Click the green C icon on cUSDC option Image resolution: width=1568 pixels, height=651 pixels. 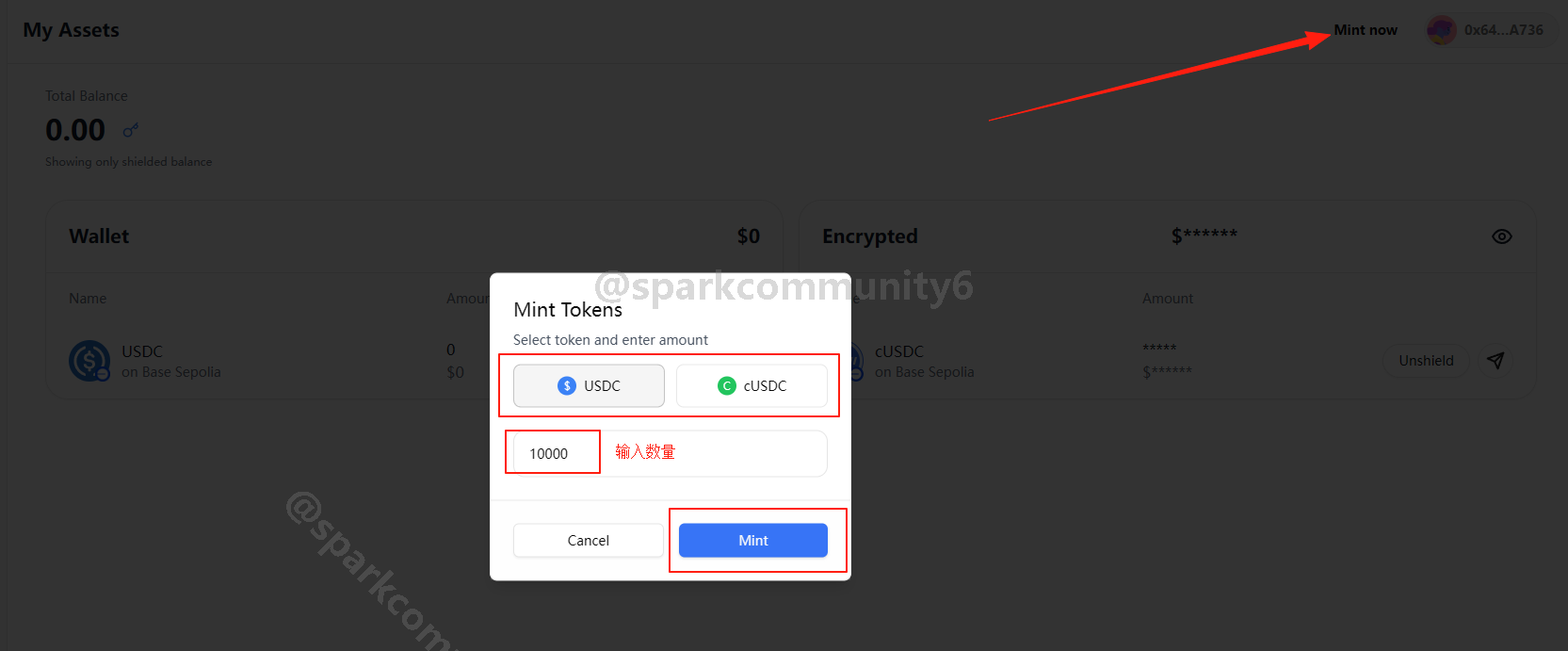coord(727,385)
